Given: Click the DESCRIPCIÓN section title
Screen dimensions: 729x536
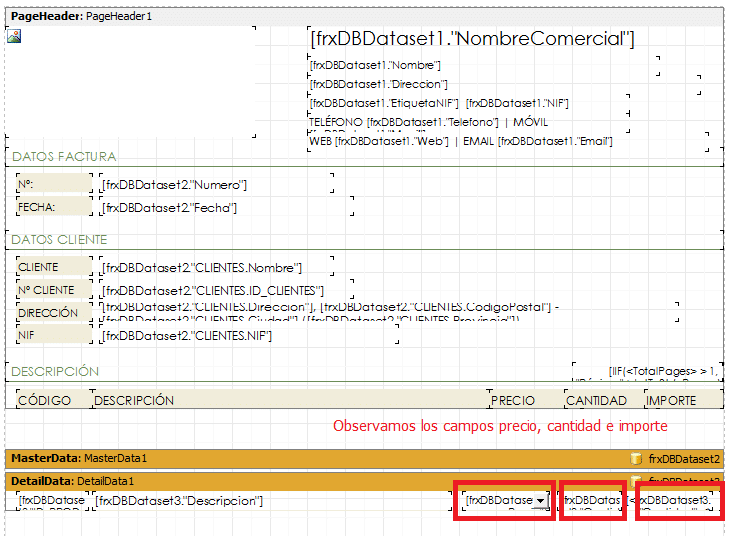Looking at the screenshot, I should click(x=55, y=371).
